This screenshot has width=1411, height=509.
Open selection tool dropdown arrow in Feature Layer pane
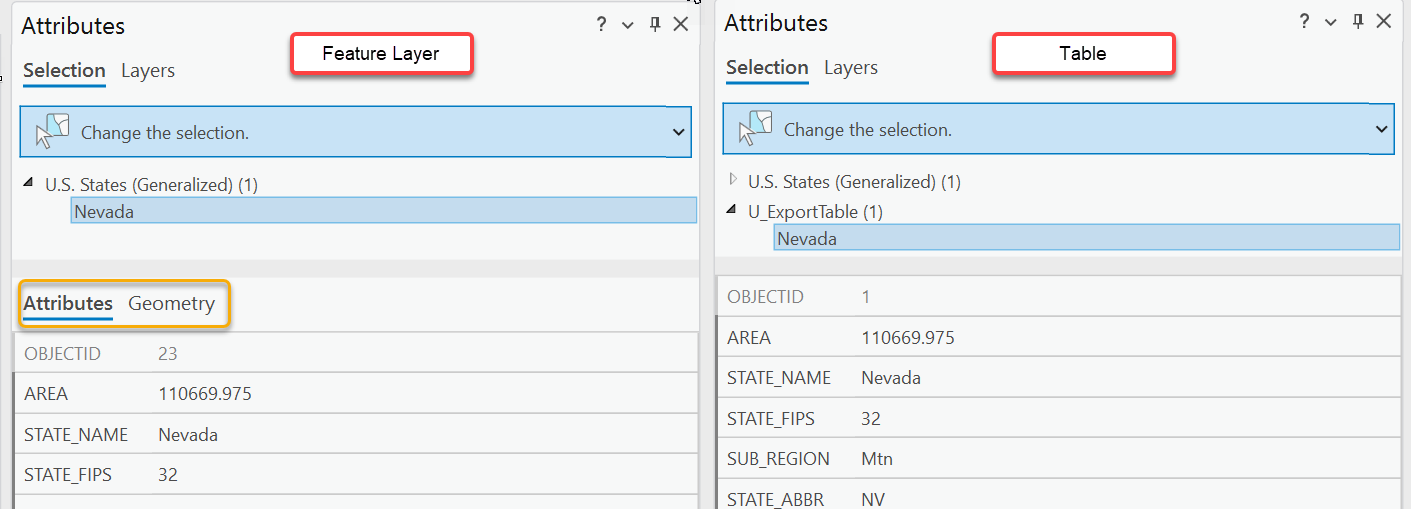point(678,132)
